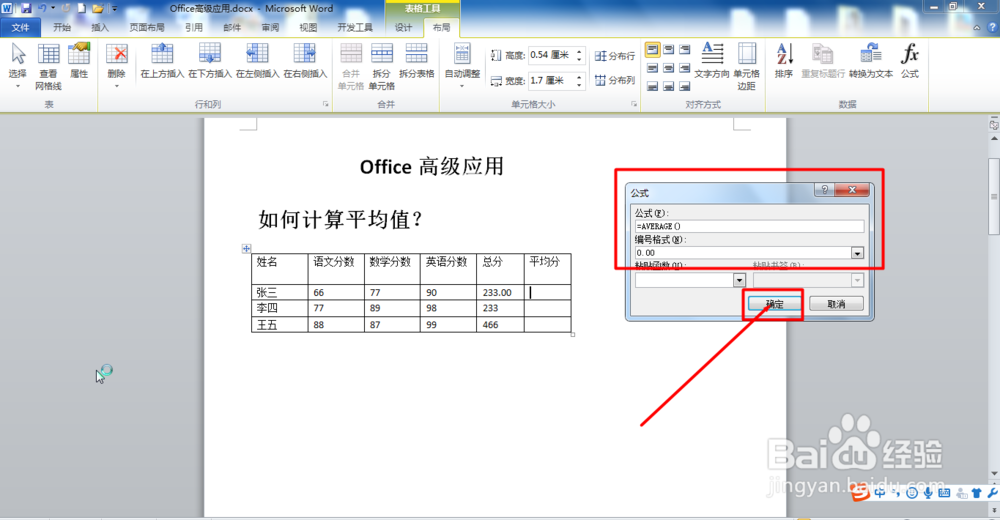1000x520 pixels.
Task: Click the name cell 王五
Action: point(279,324)
